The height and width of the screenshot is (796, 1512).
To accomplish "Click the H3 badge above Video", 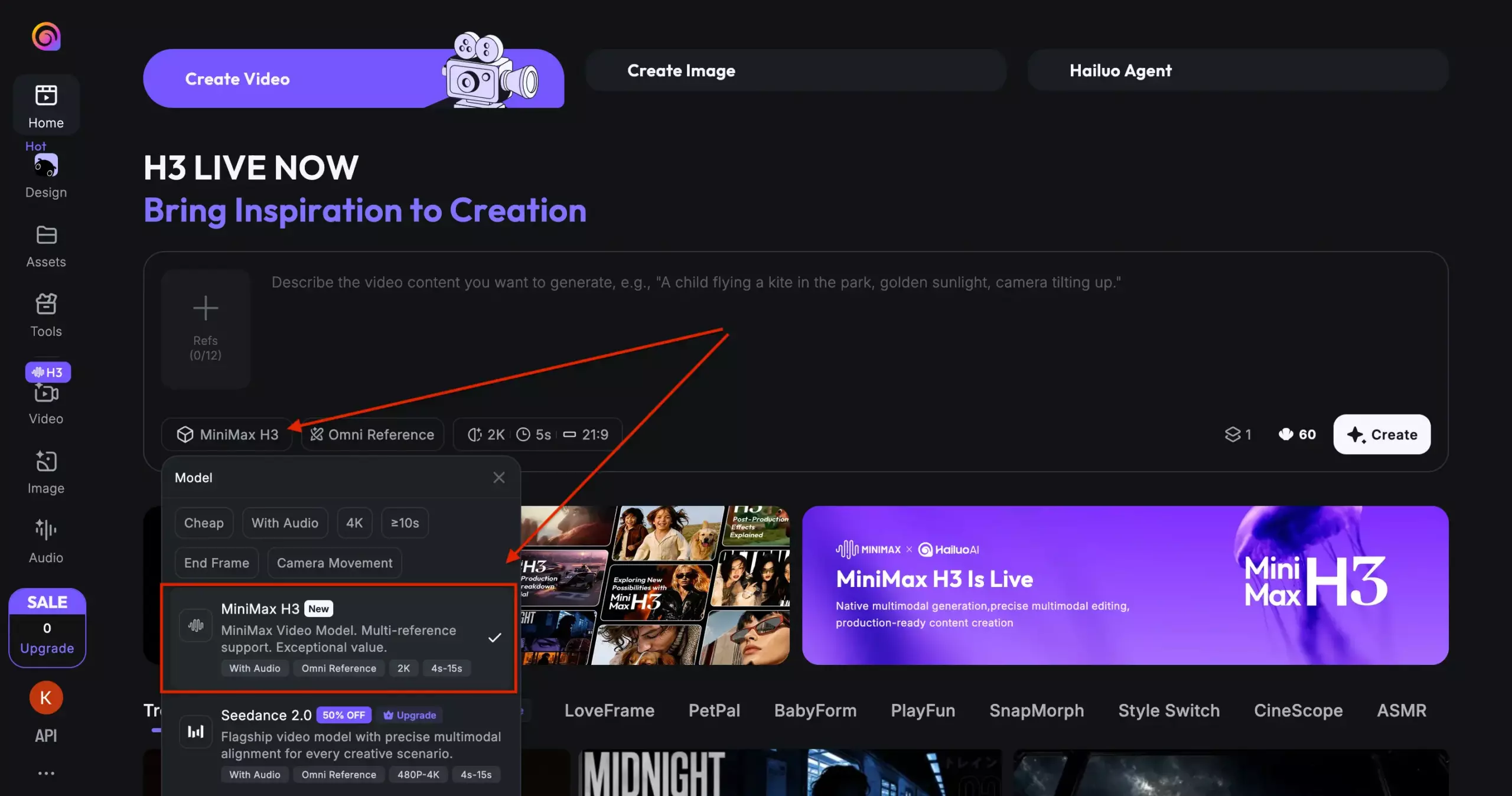I will (48, 372).
